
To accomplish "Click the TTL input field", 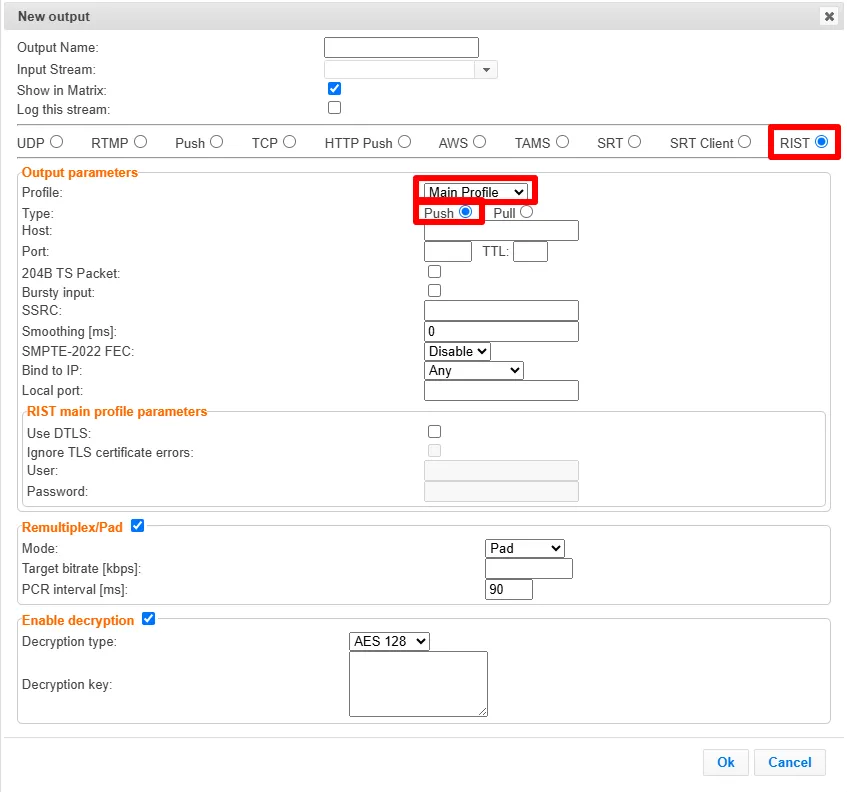I will tap(530, 252).
